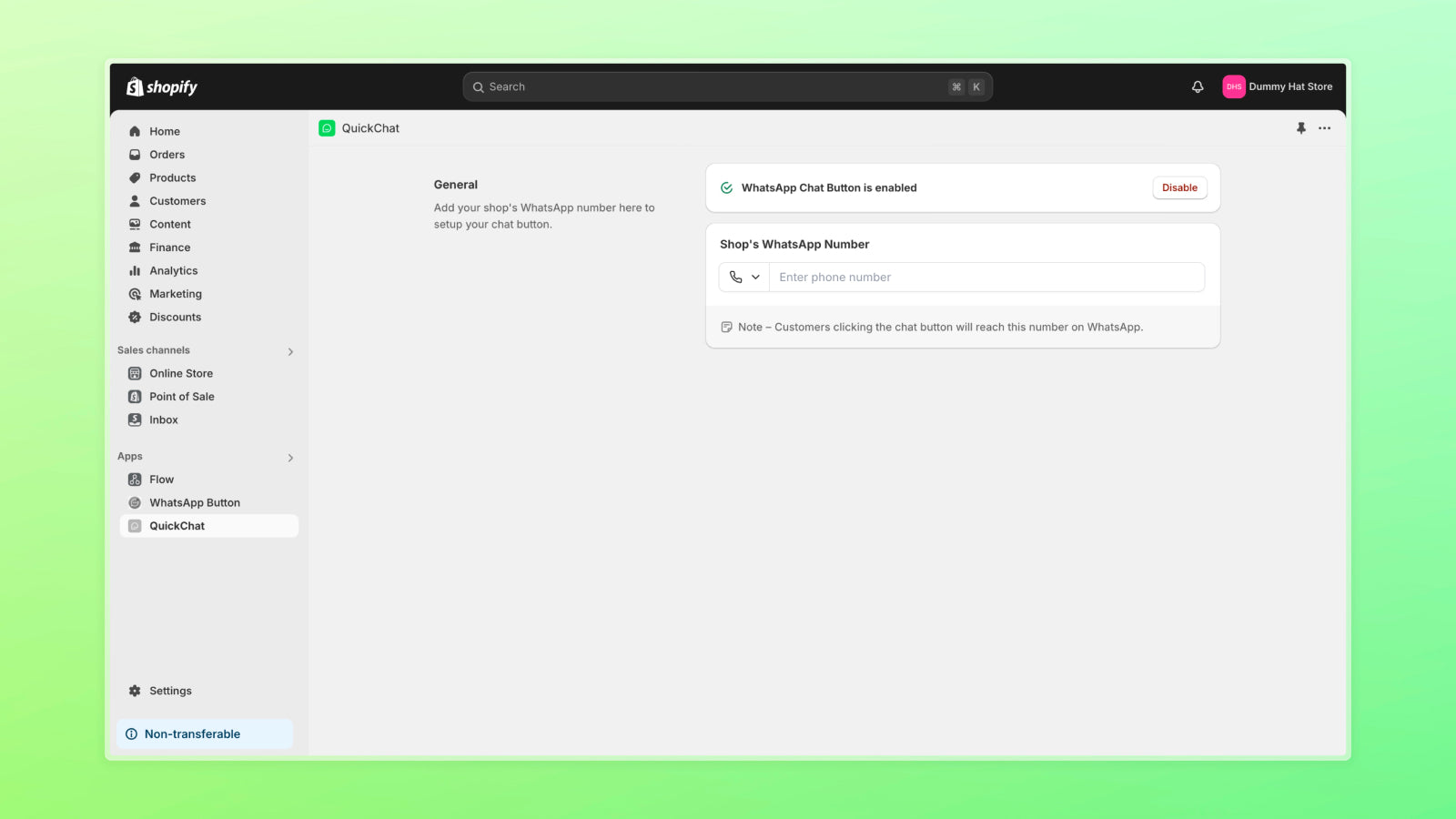
Task: Click the QuickChat app icon in header
Action: pyautogui.click(x=327, y=127)
